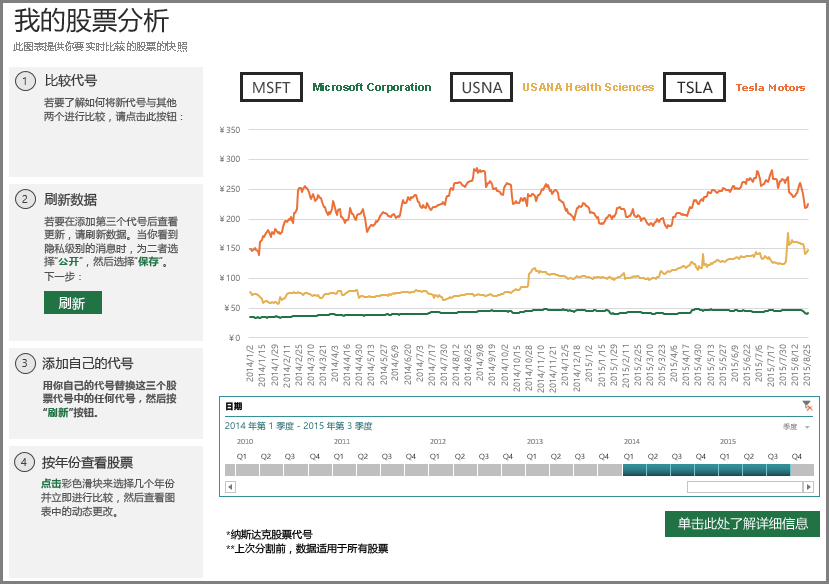Click the green 点击 word in step 4
829x584 pixels.
click(51, 484)
